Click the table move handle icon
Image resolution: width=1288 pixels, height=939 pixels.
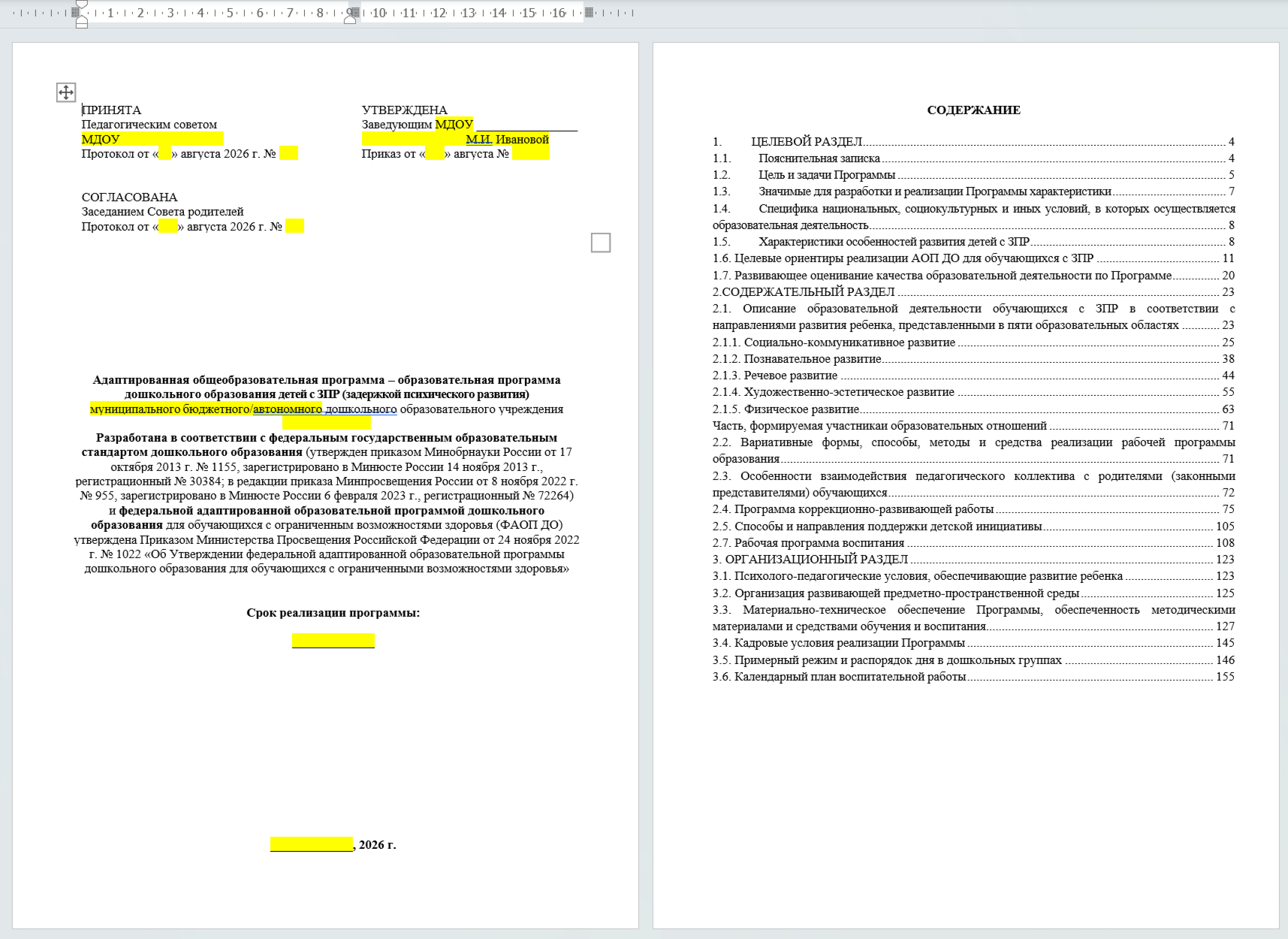[66, 92]
